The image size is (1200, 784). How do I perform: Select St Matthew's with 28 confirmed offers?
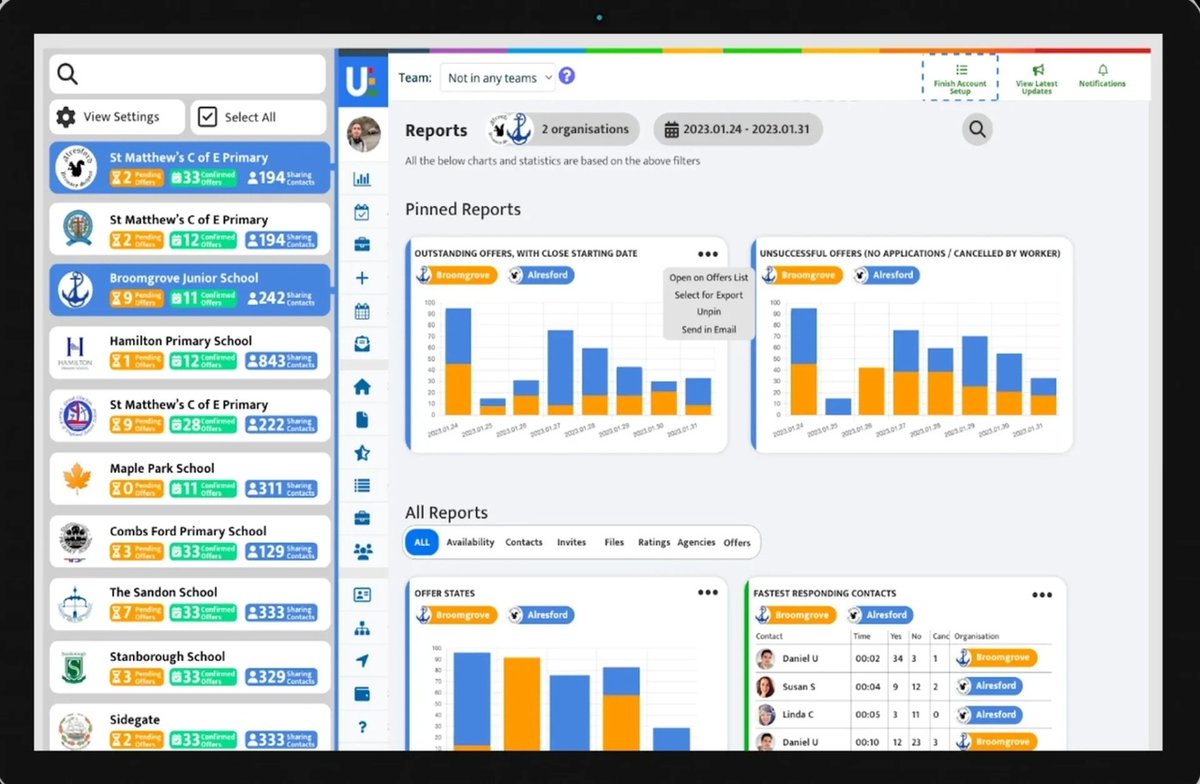pos(189,416)
